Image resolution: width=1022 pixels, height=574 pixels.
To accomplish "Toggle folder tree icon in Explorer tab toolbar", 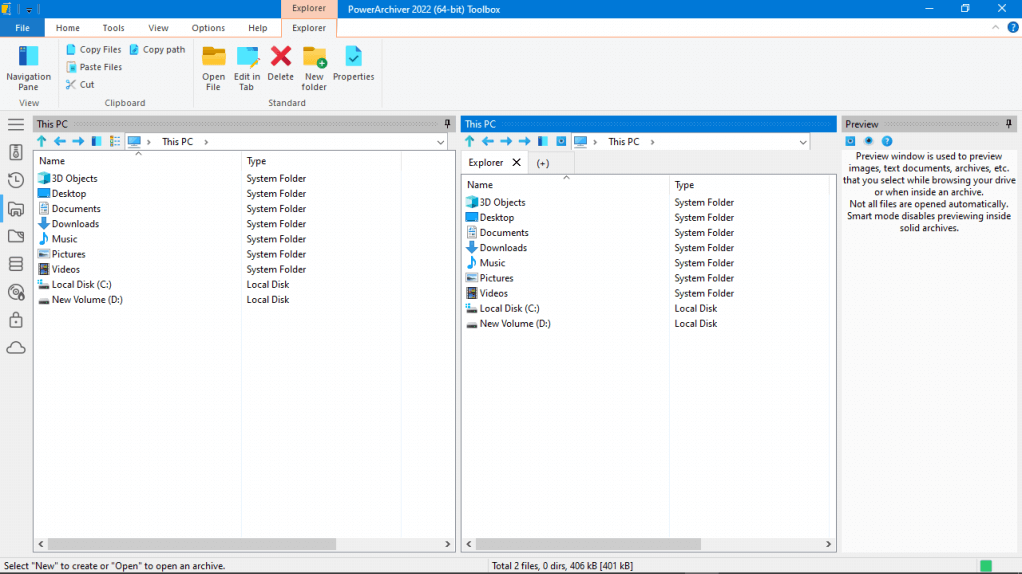I will point(542,141).
